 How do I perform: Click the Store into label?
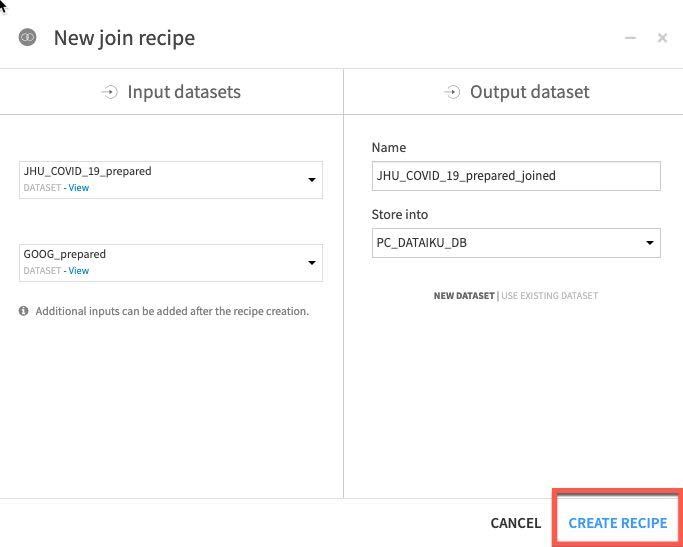coord(400,215)
